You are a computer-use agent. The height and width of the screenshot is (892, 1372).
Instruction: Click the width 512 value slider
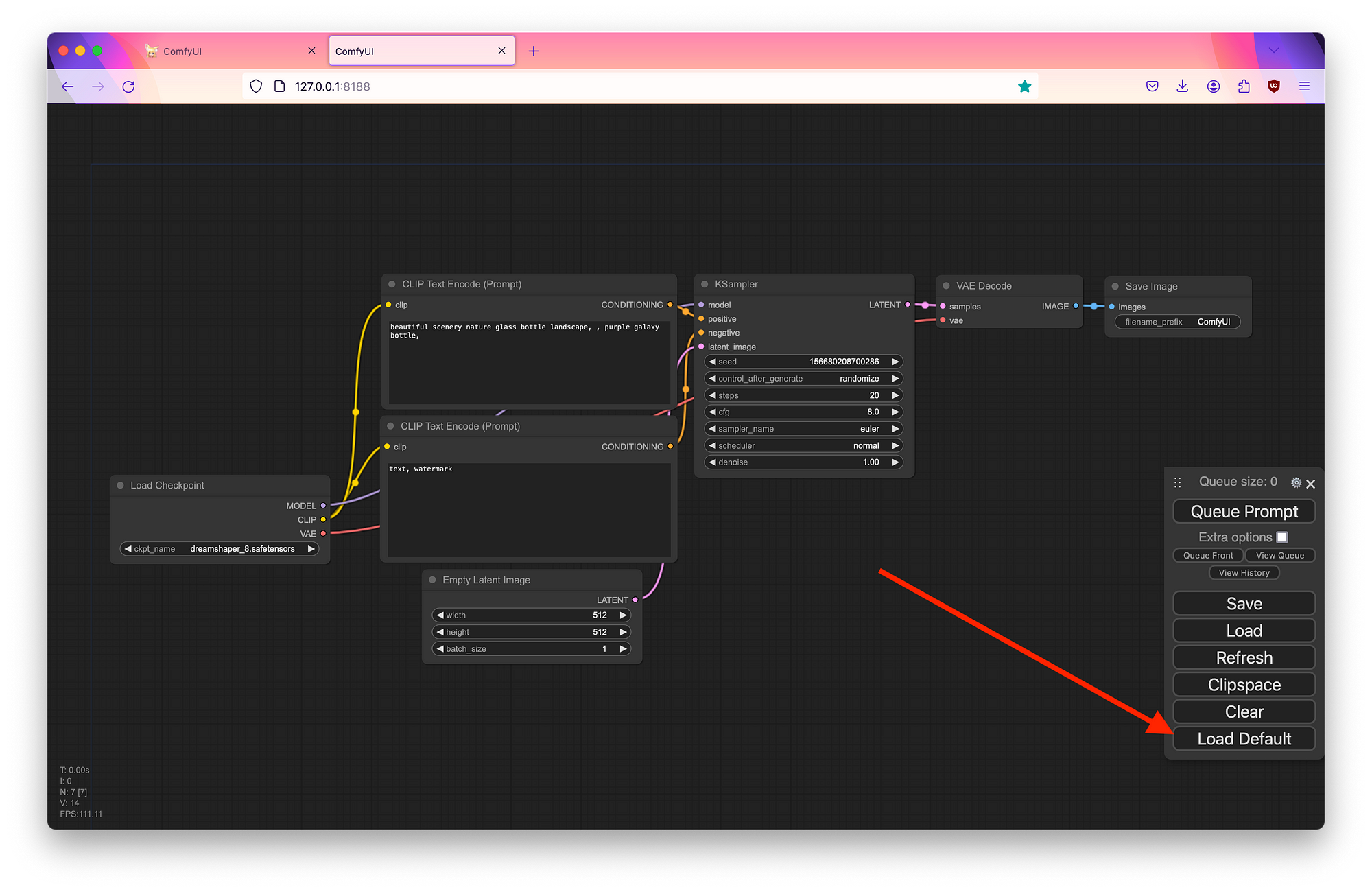pos(531,615)
